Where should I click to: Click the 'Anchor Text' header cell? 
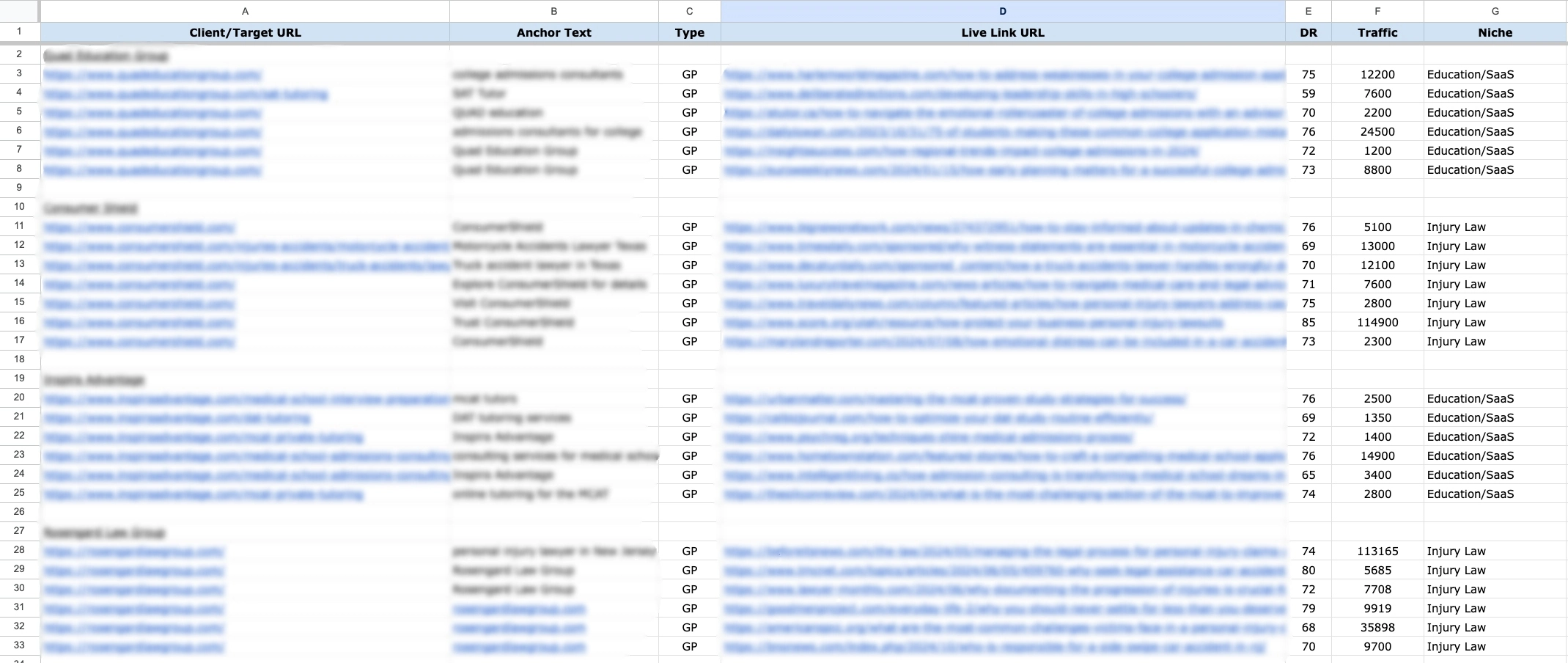coord(553,32)
